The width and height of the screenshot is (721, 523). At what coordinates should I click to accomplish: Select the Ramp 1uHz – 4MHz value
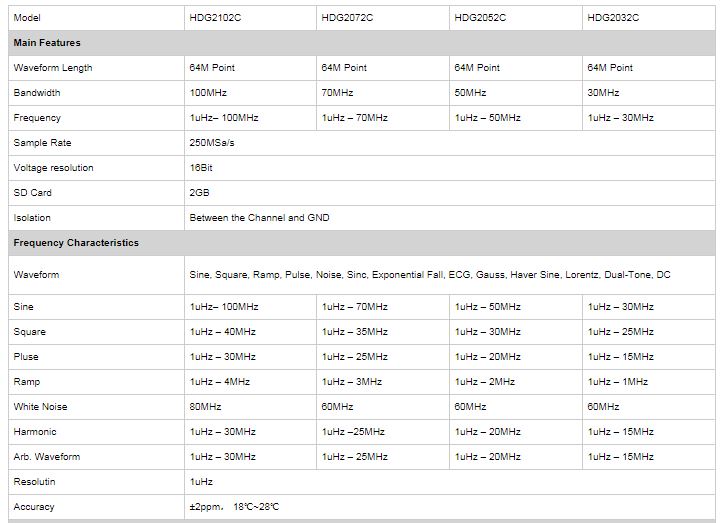[x=219, y=382]
